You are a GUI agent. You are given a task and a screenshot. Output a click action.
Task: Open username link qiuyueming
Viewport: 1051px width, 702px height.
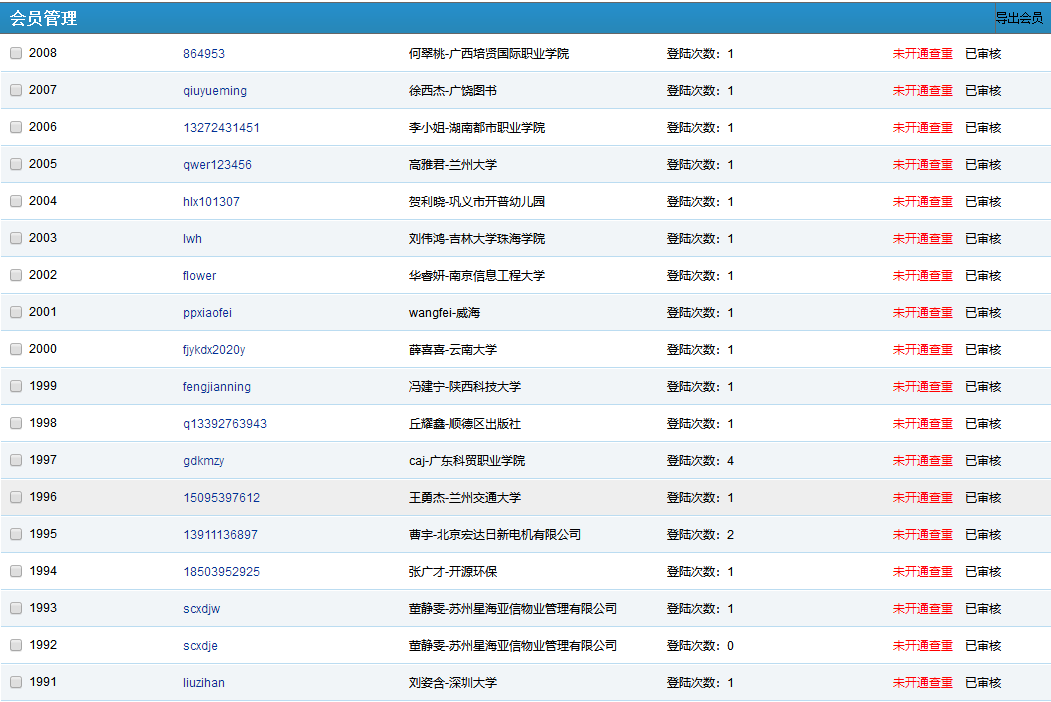pos(214,91)
